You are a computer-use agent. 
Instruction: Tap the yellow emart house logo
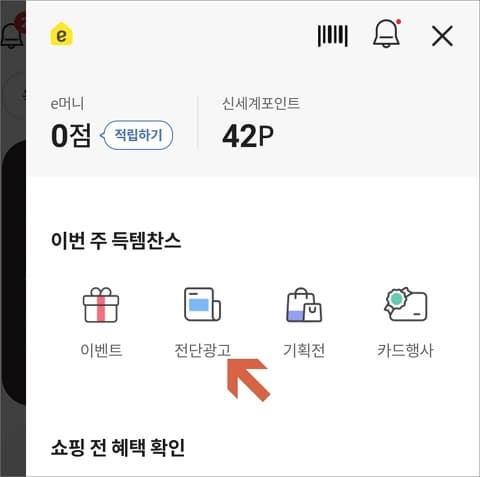(61, 34)
